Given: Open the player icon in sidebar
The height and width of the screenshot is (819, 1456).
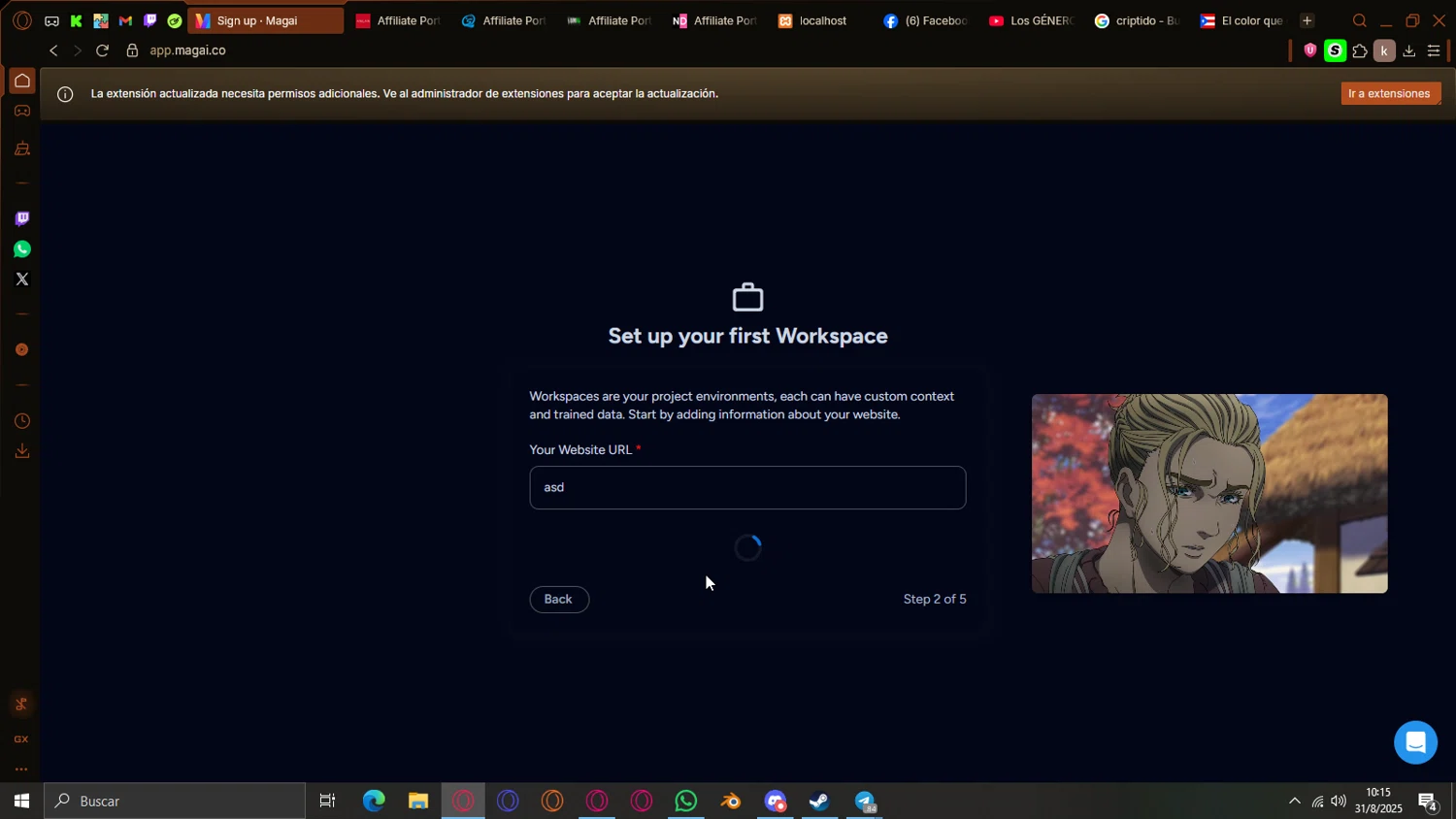Looking at the screenshot, I should point(21,349).
